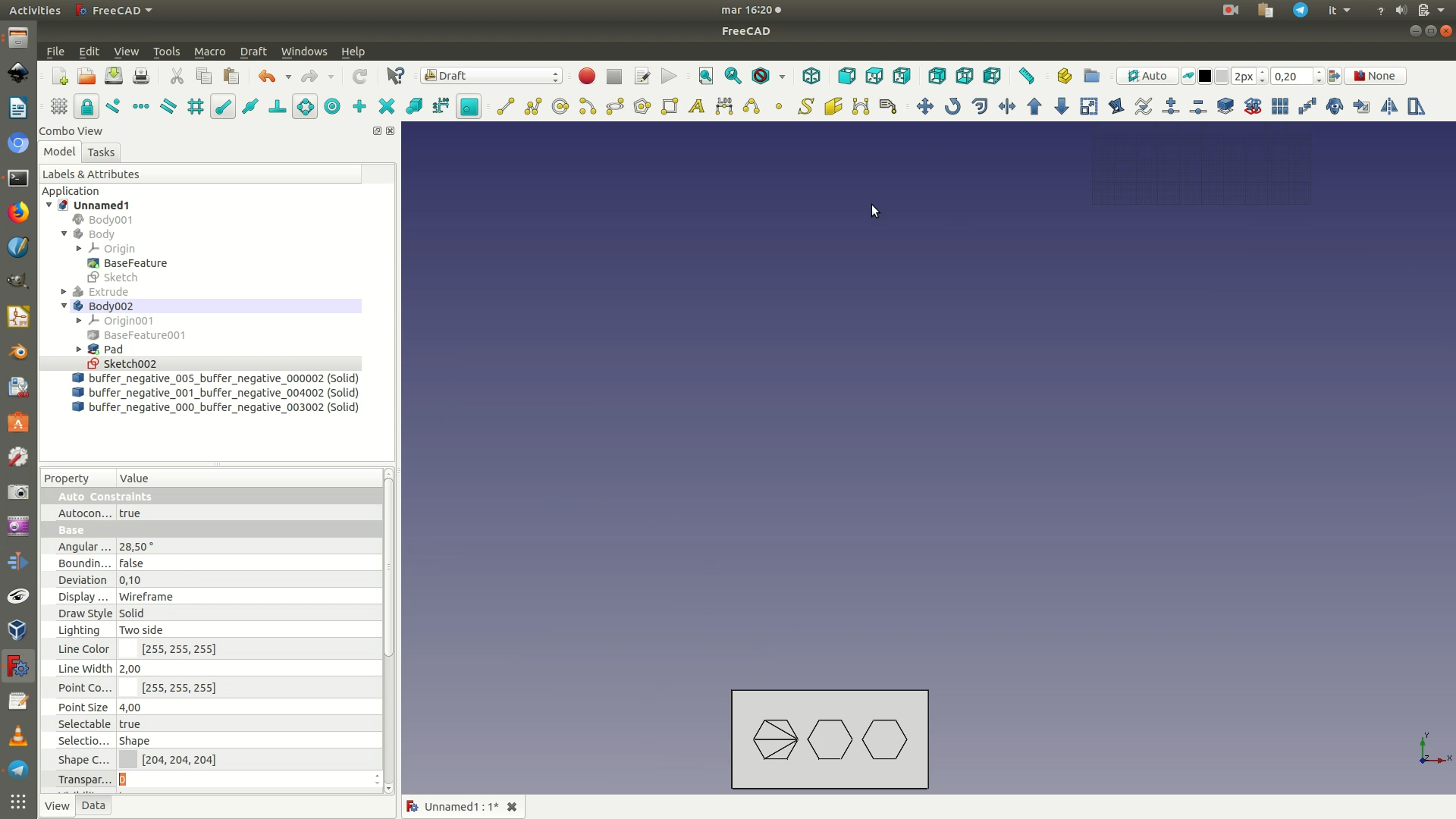The width and height of the screenshot is (1456, 819).
Task: Open the Draft menu
Action: click(253, 52)
